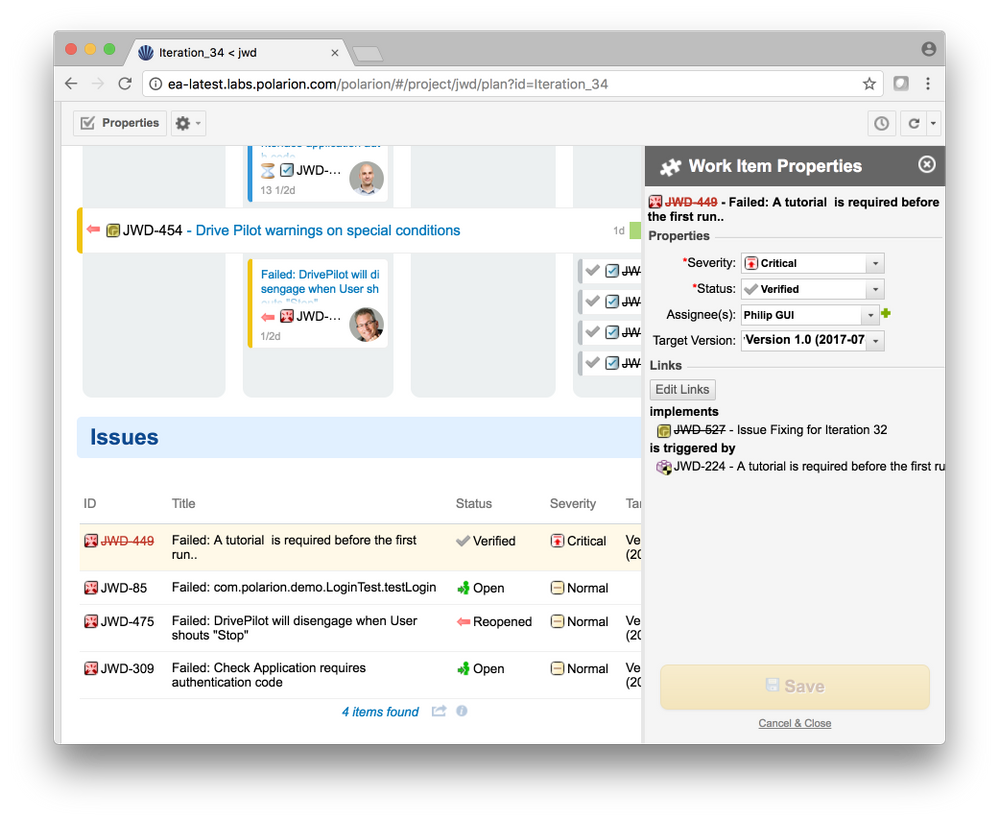The width and height of the screenshot is (999, 821).
Task: Bookmark page with the star icon
Action: tap(869, 84)
